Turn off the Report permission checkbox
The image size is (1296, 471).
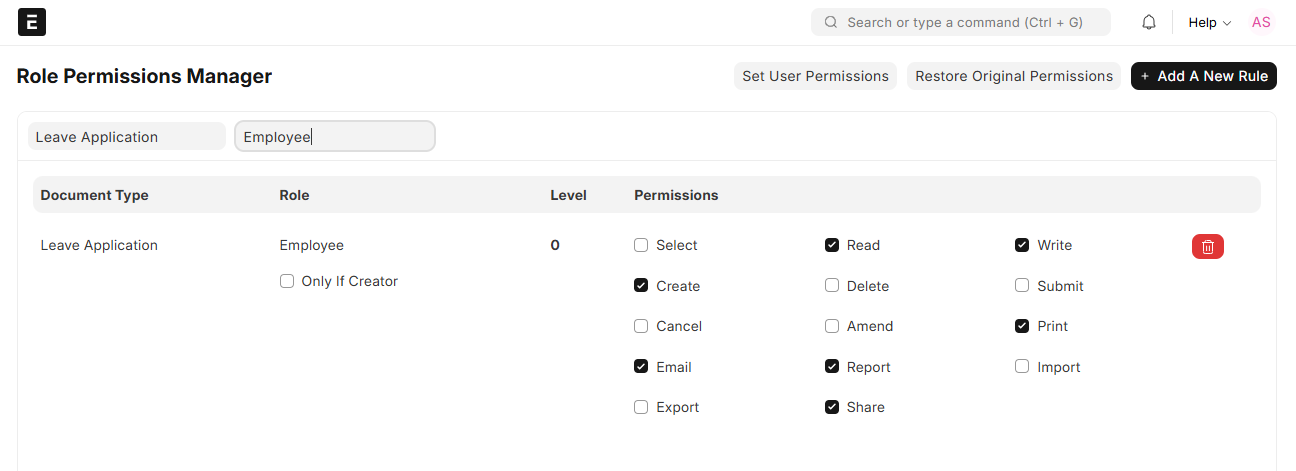[831, 367]
